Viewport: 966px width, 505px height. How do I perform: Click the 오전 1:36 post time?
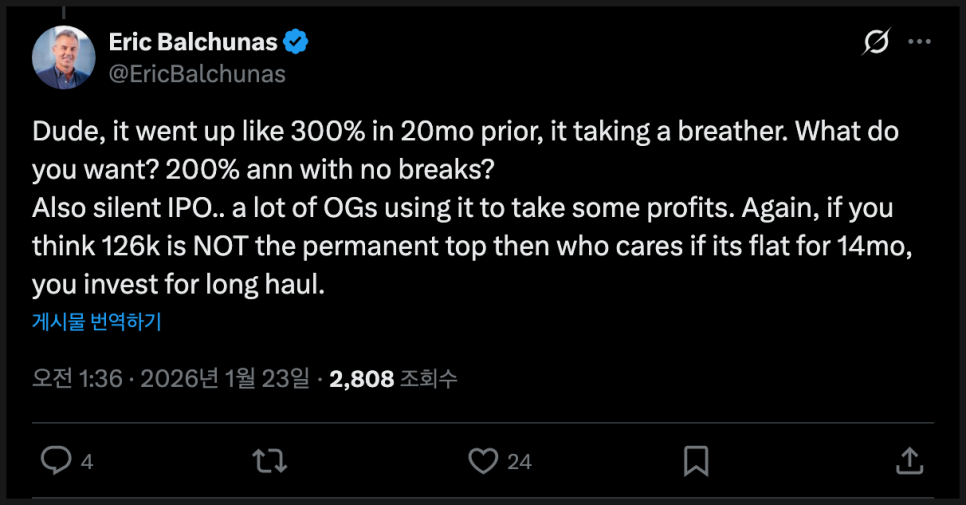pos(77,380)
